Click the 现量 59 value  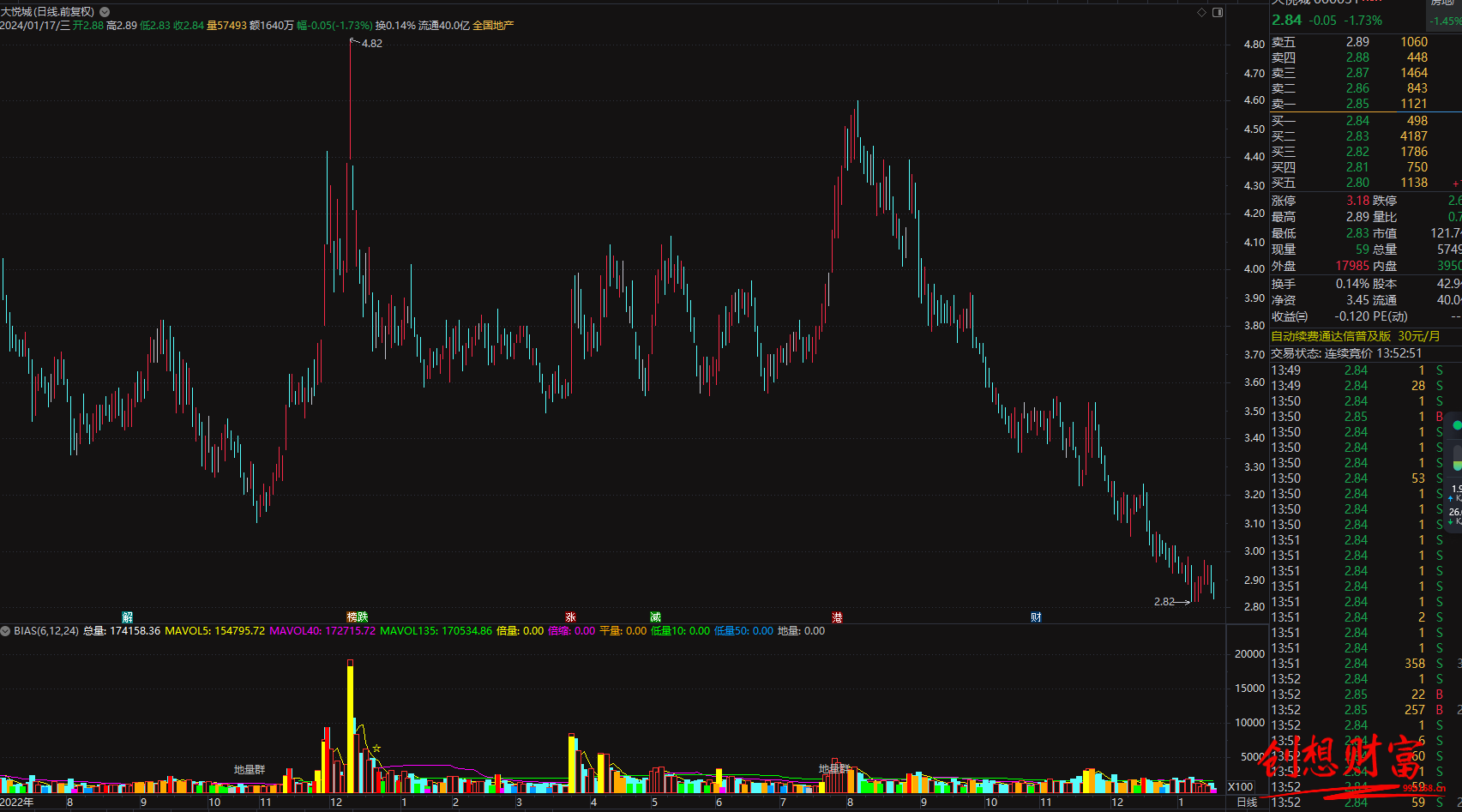point(1363,250)
